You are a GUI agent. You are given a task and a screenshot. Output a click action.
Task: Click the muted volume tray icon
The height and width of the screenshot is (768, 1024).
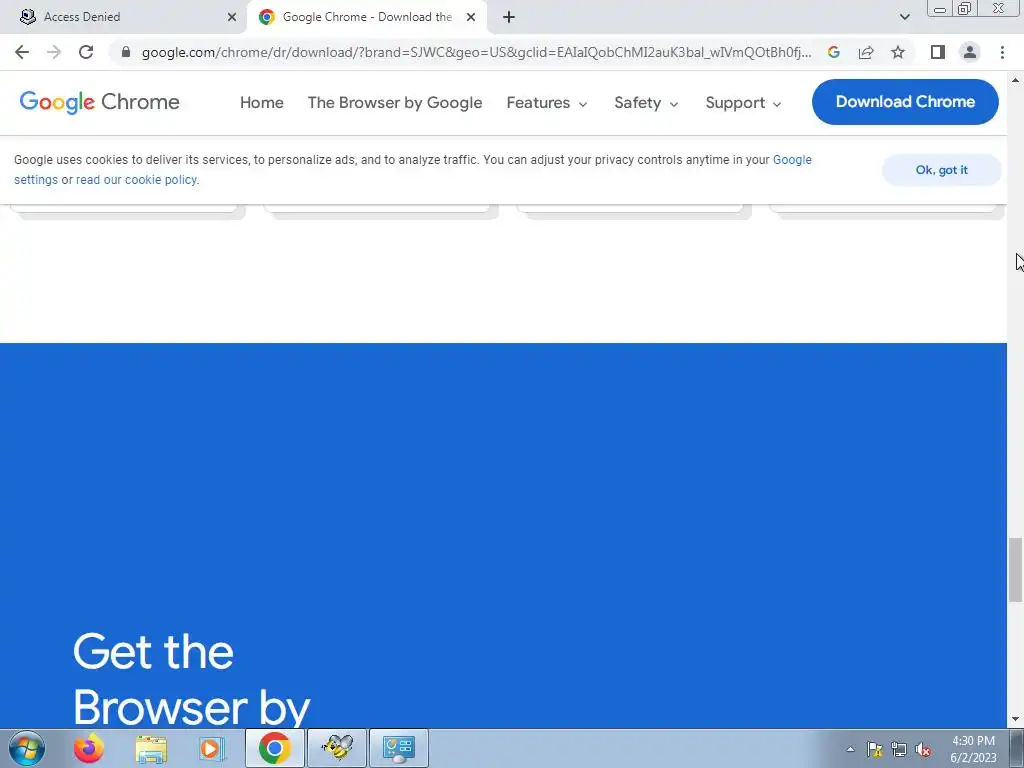923,749
